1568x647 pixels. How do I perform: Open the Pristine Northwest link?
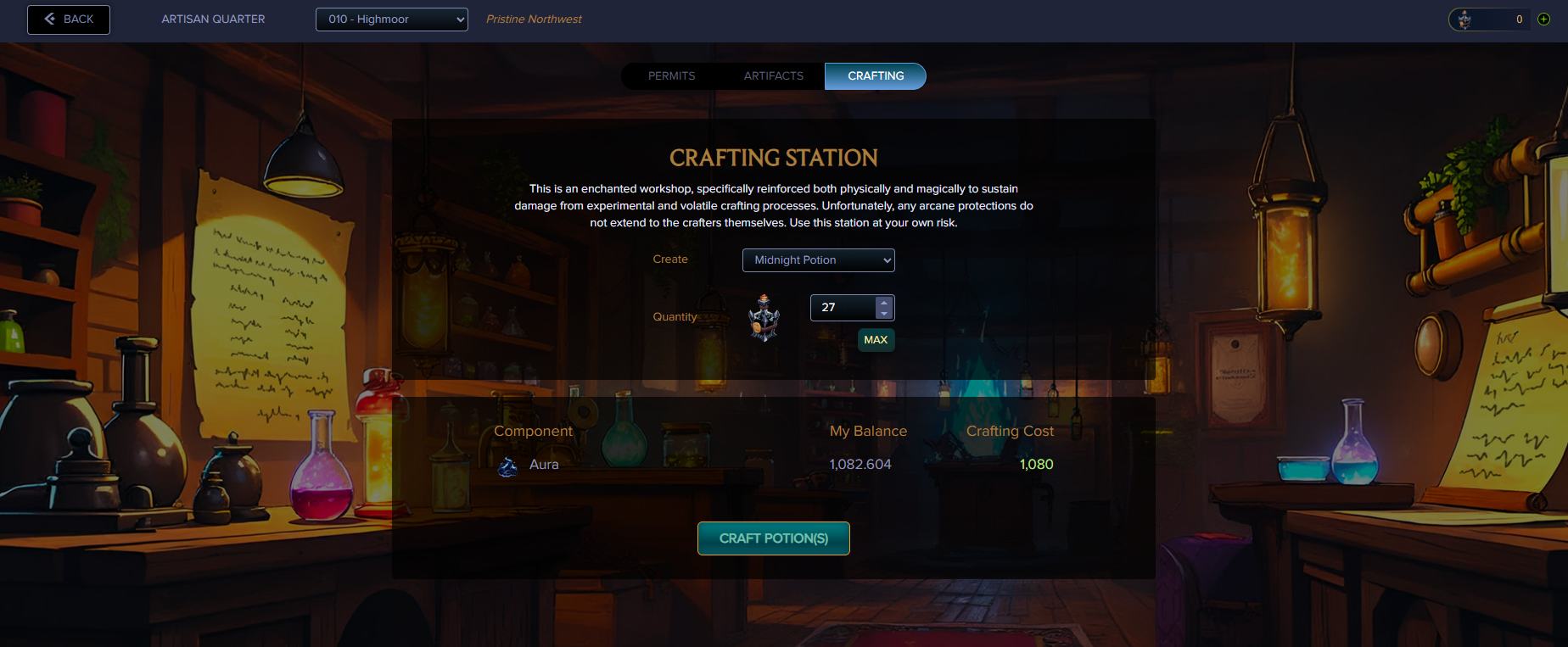pos(534,20)
